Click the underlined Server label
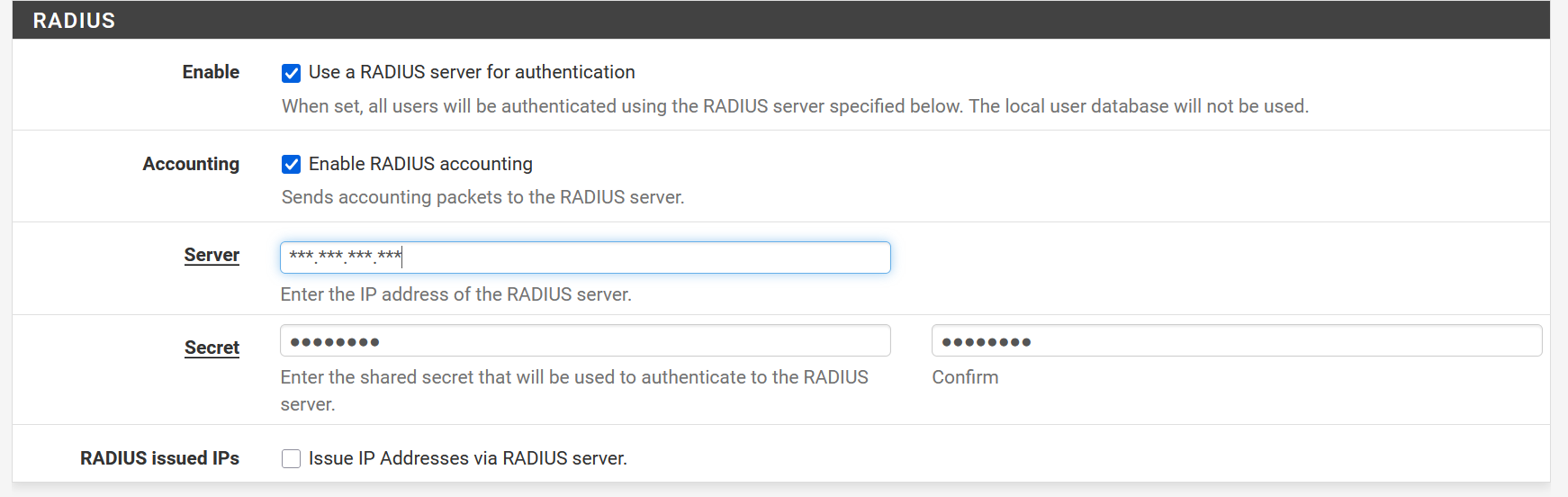 212,256
